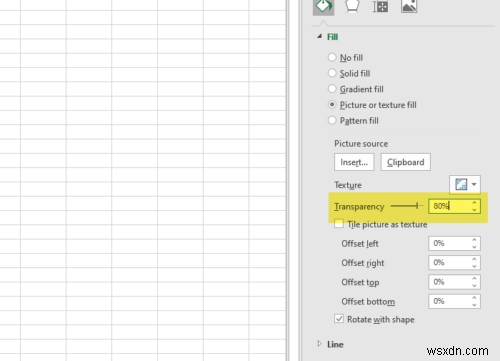Click the Insert... picture button
The image size is (500, 361).
click(x=354, y=162)
